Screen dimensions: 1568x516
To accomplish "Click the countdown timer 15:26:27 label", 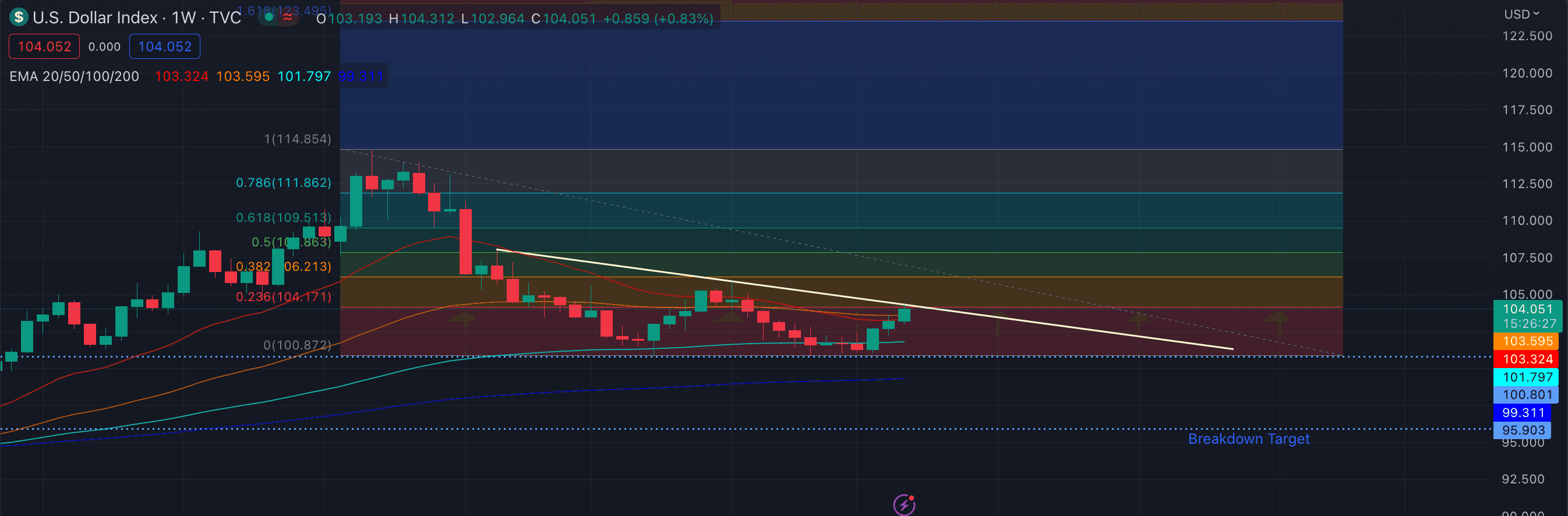I will pos(1529,324).
